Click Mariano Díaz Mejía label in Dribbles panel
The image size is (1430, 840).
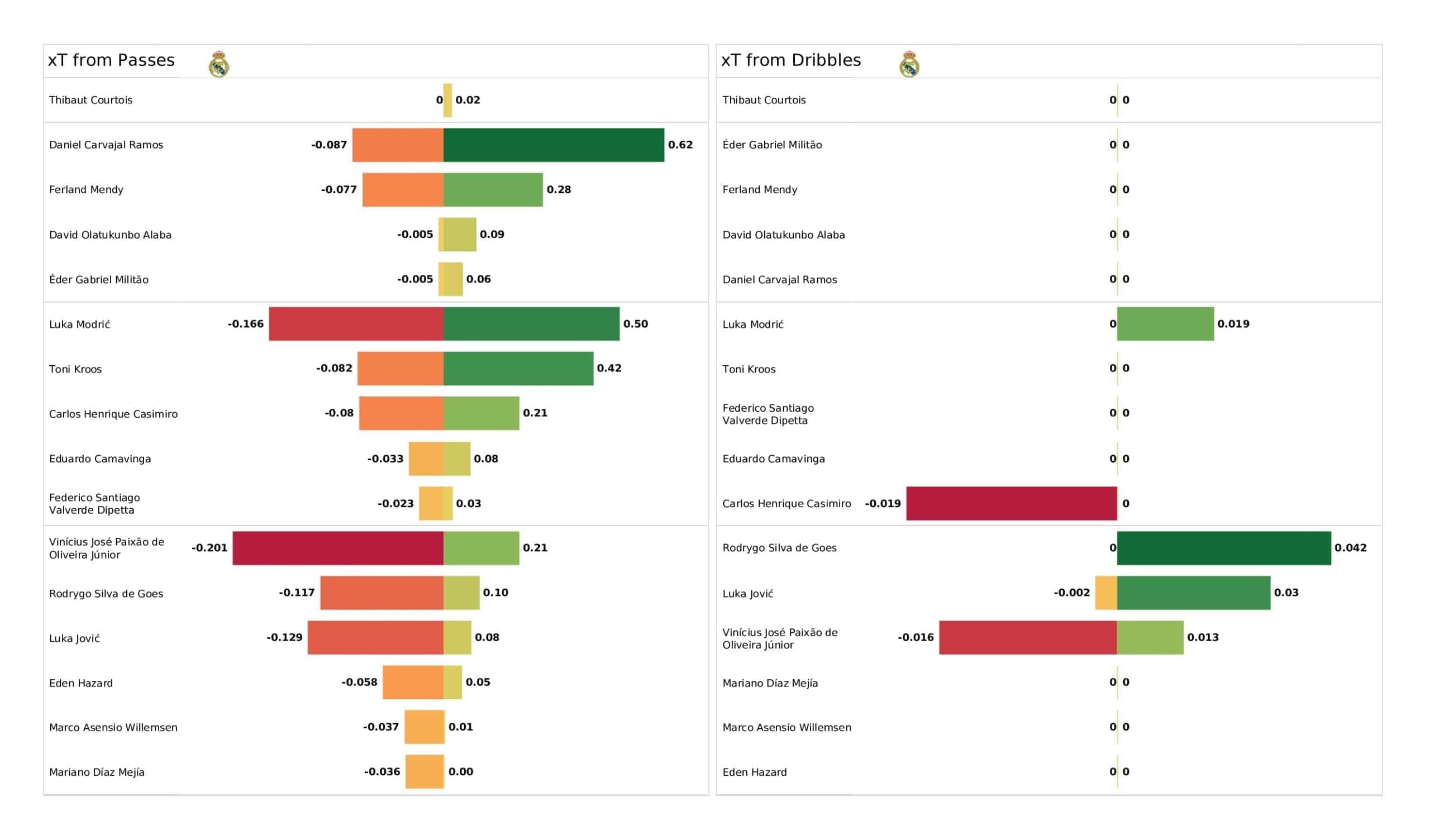(x=770, y=684)
